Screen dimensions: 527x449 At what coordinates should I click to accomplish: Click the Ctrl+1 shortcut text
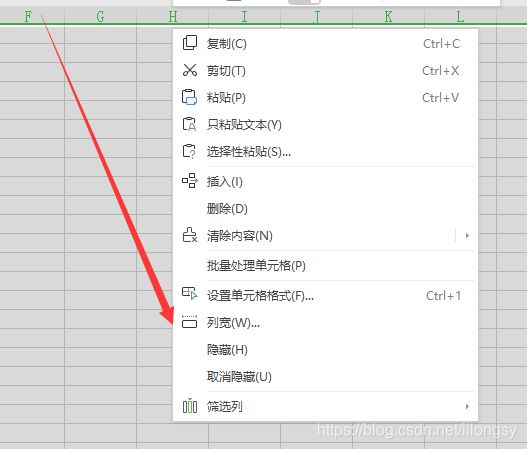[x=443, y=296]
